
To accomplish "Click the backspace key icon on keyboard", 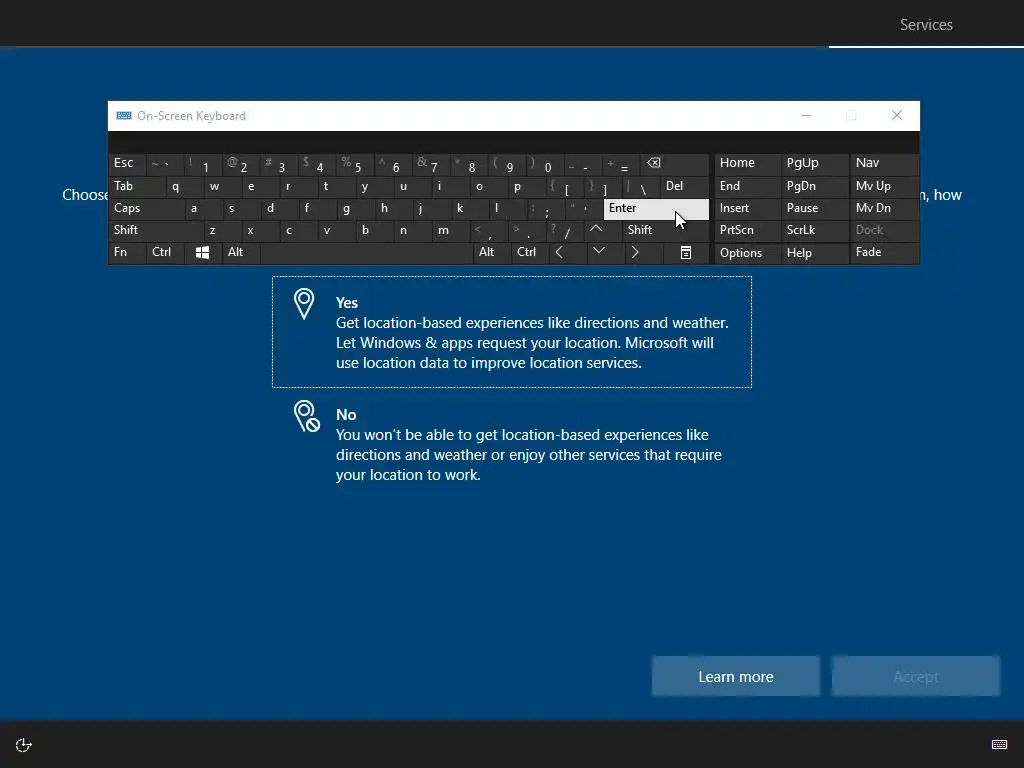I will [675, 164].
